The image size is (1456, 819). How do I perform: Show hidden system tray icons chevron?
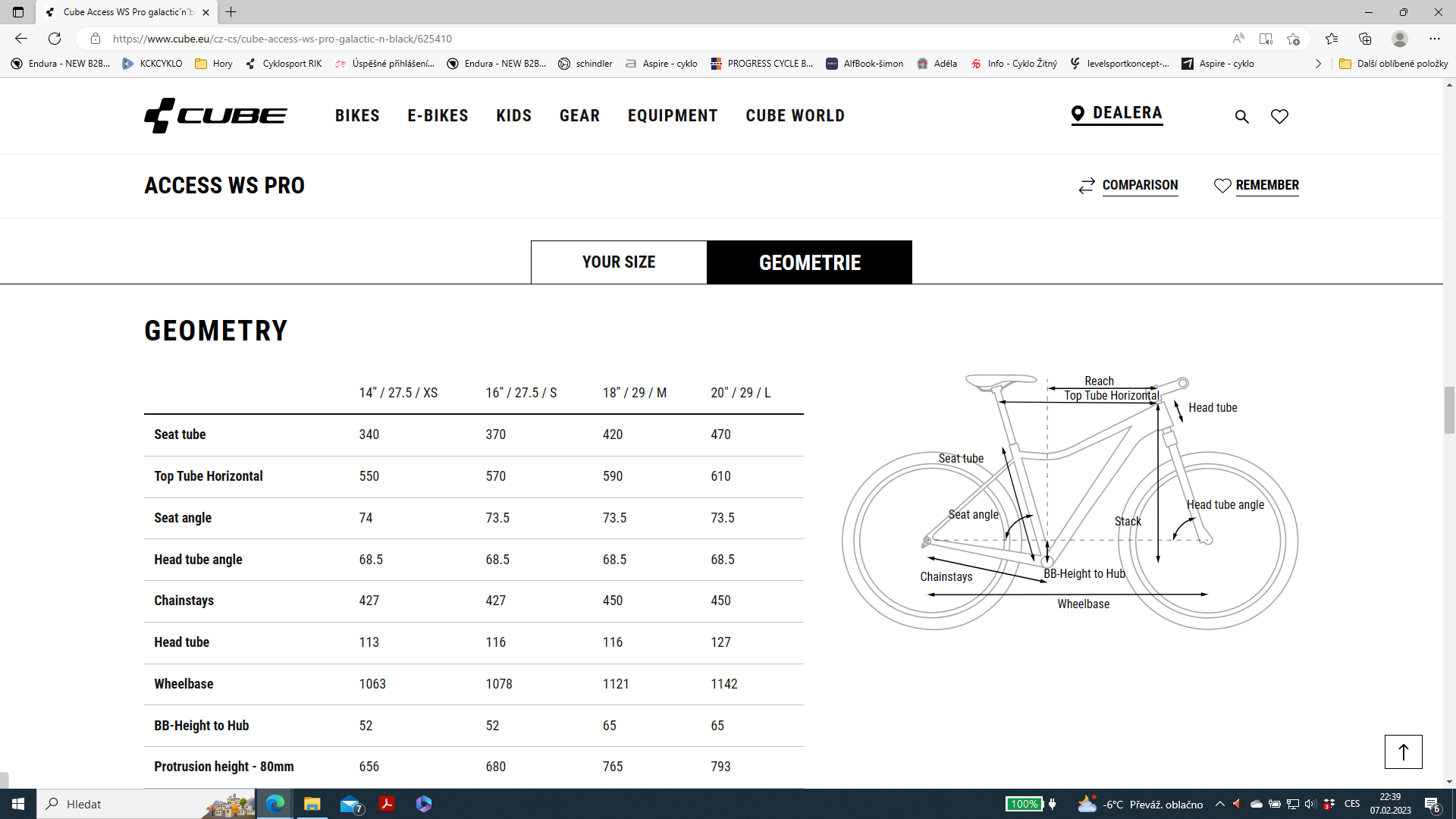pyautogui.click(x=1219, y=804)
